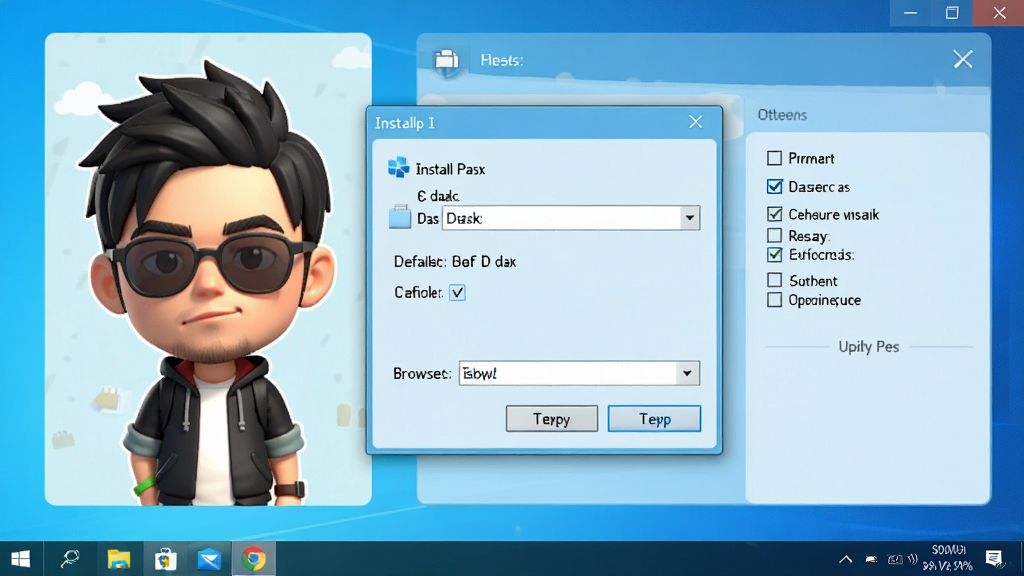Click the "Defallsc: Bef D dax" text
Image resolution: width=1024 pixels, height=576 pixels.
point(455,262)
